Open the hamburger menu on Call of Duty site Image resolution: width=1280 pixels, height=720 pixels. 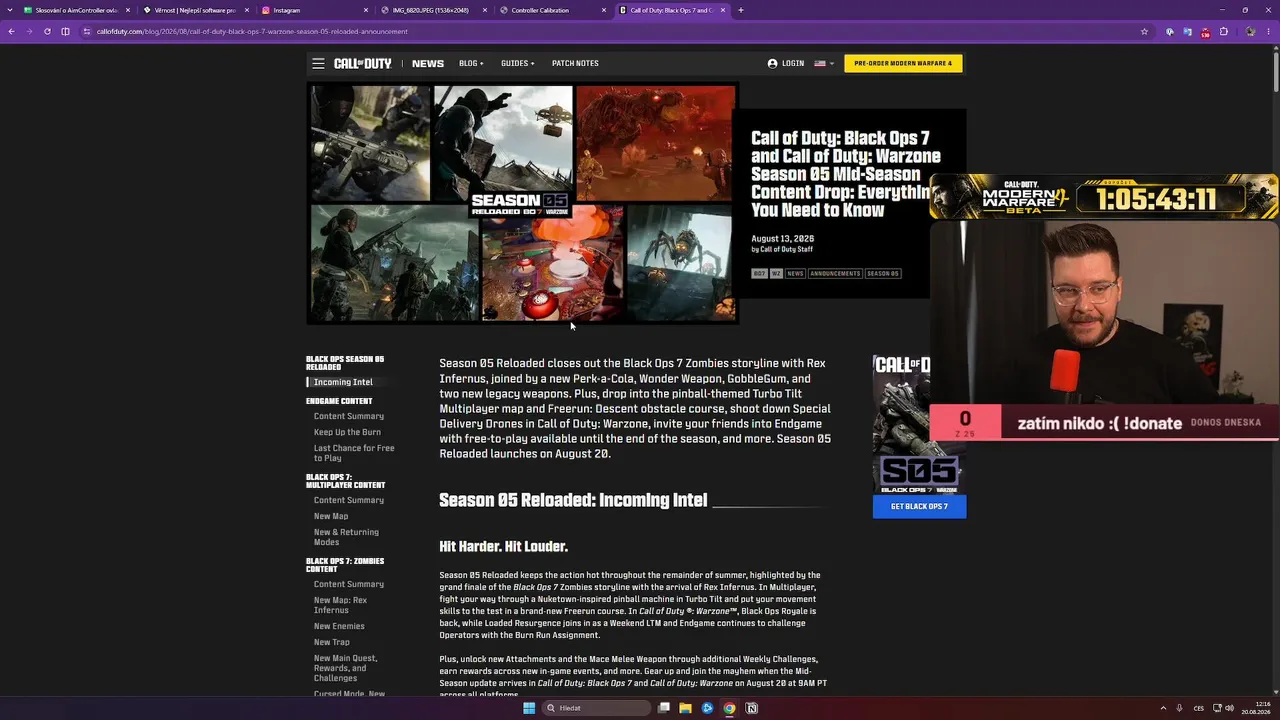click(318, 63)
